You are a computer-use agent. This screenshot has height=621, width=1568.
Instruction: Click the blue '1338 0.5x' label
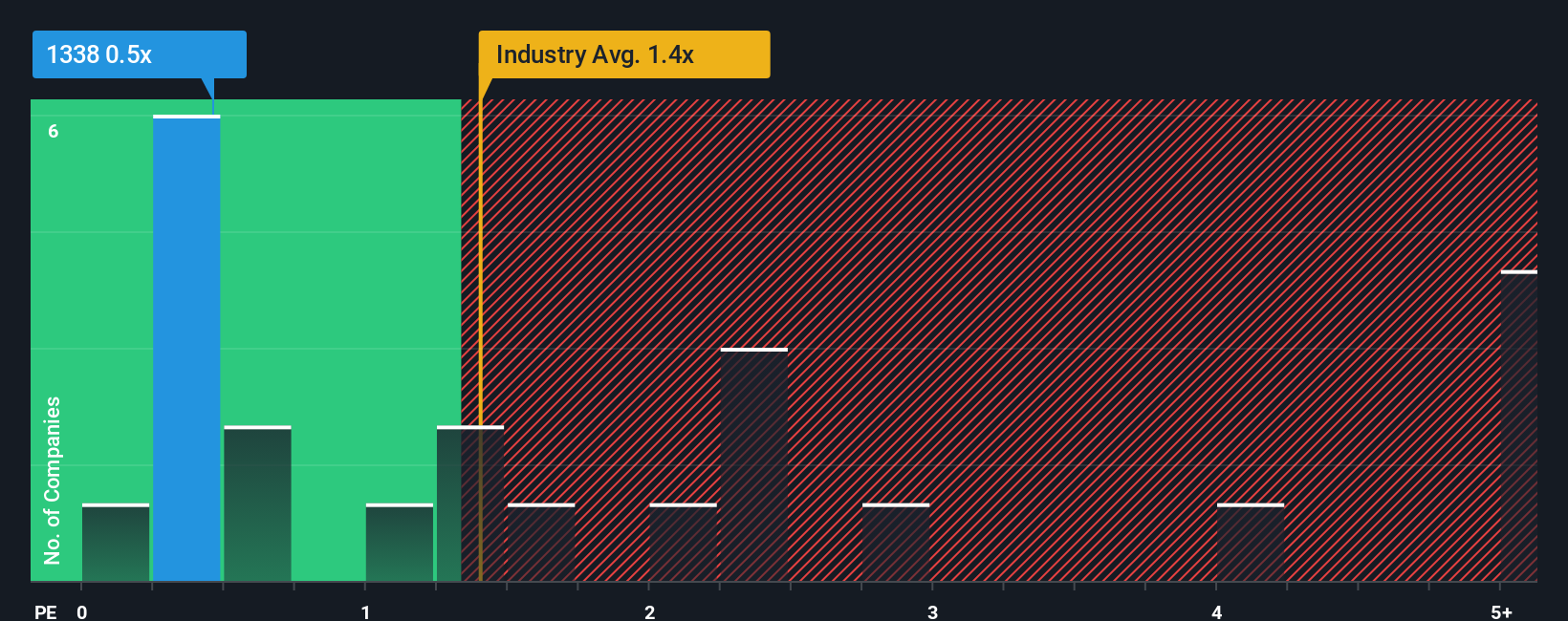tap(139, 54)
